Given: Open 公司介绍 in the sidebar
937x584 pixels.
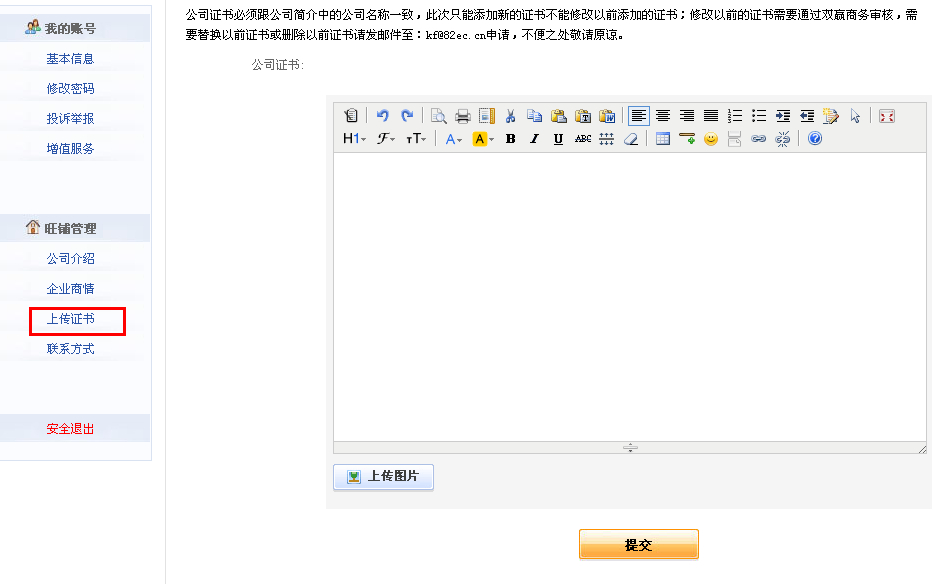Looking at the screenshot, I should click(x=70, y=259).
